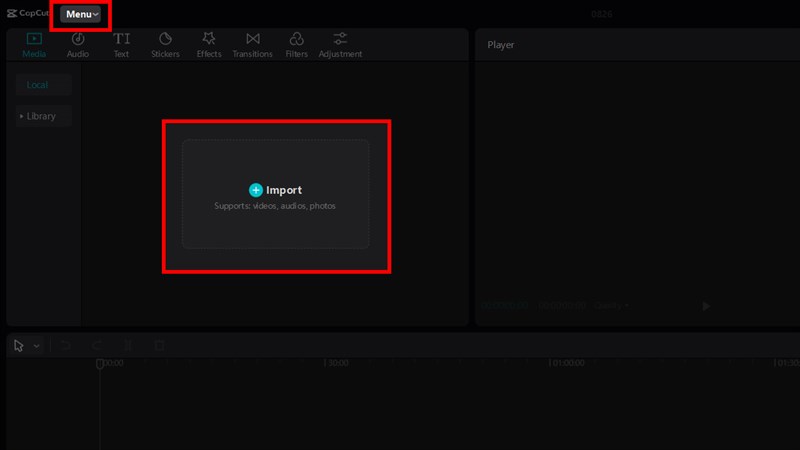The height and width of the screenshot is (450, 800).
Task: Open the cursor mode dropdown arrow
Action: 37,346
